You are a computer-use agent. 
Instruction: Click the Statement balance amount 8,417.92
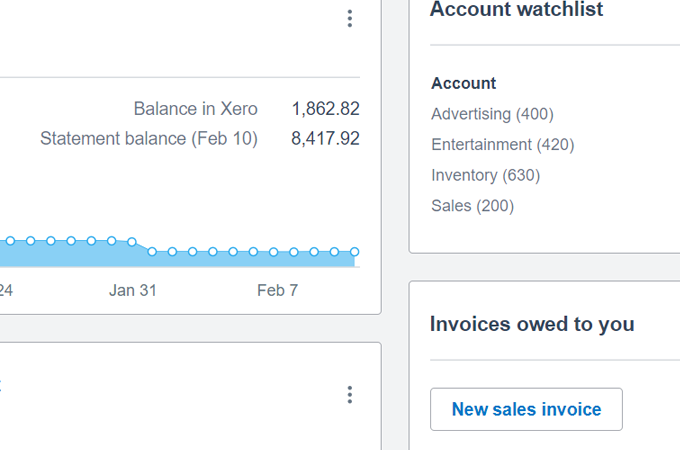pyautogui.click(x=325, y=139)
